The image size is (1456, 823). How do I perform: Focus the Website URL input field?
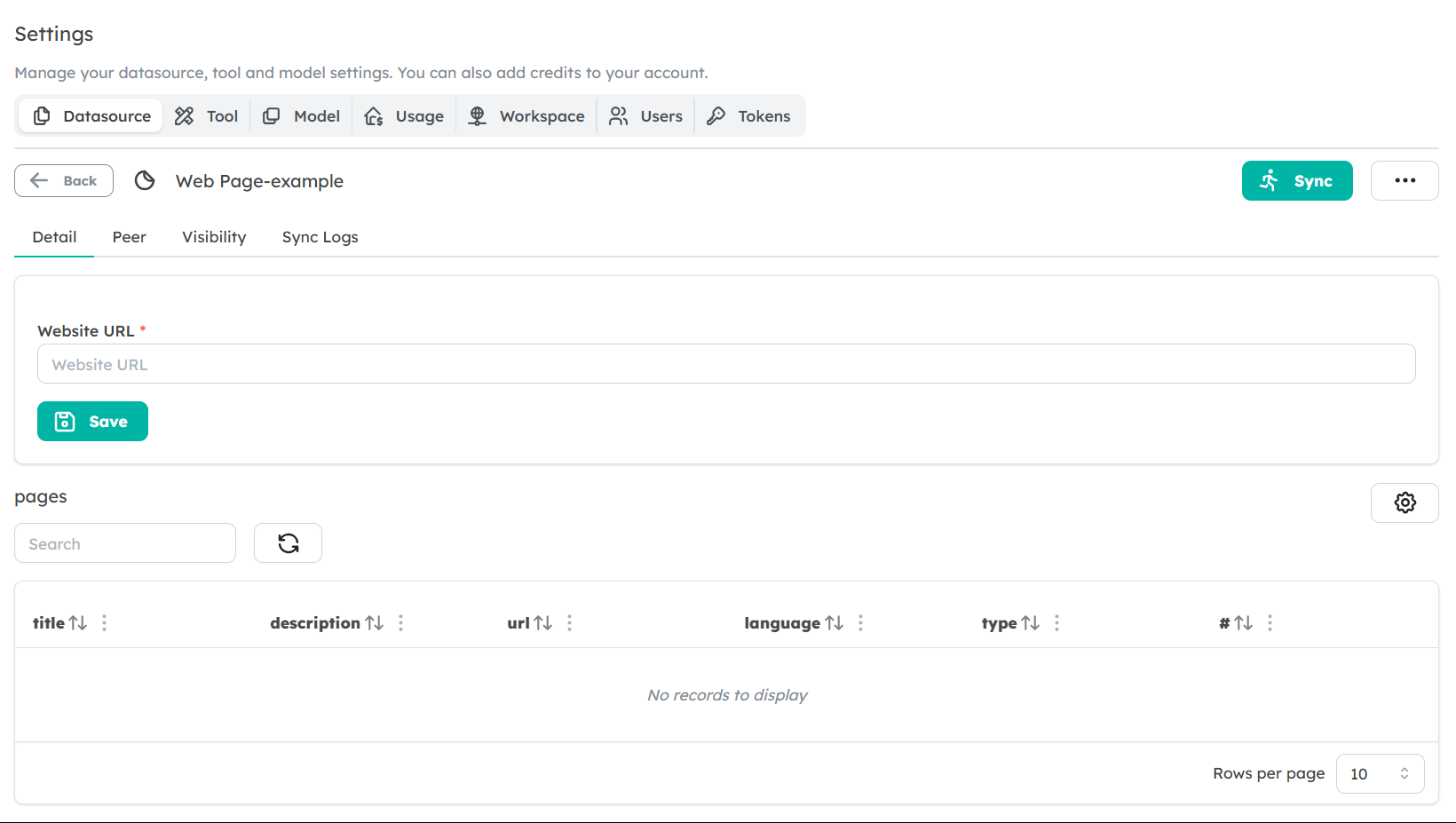pyautogui.click(x=725, y=364)
